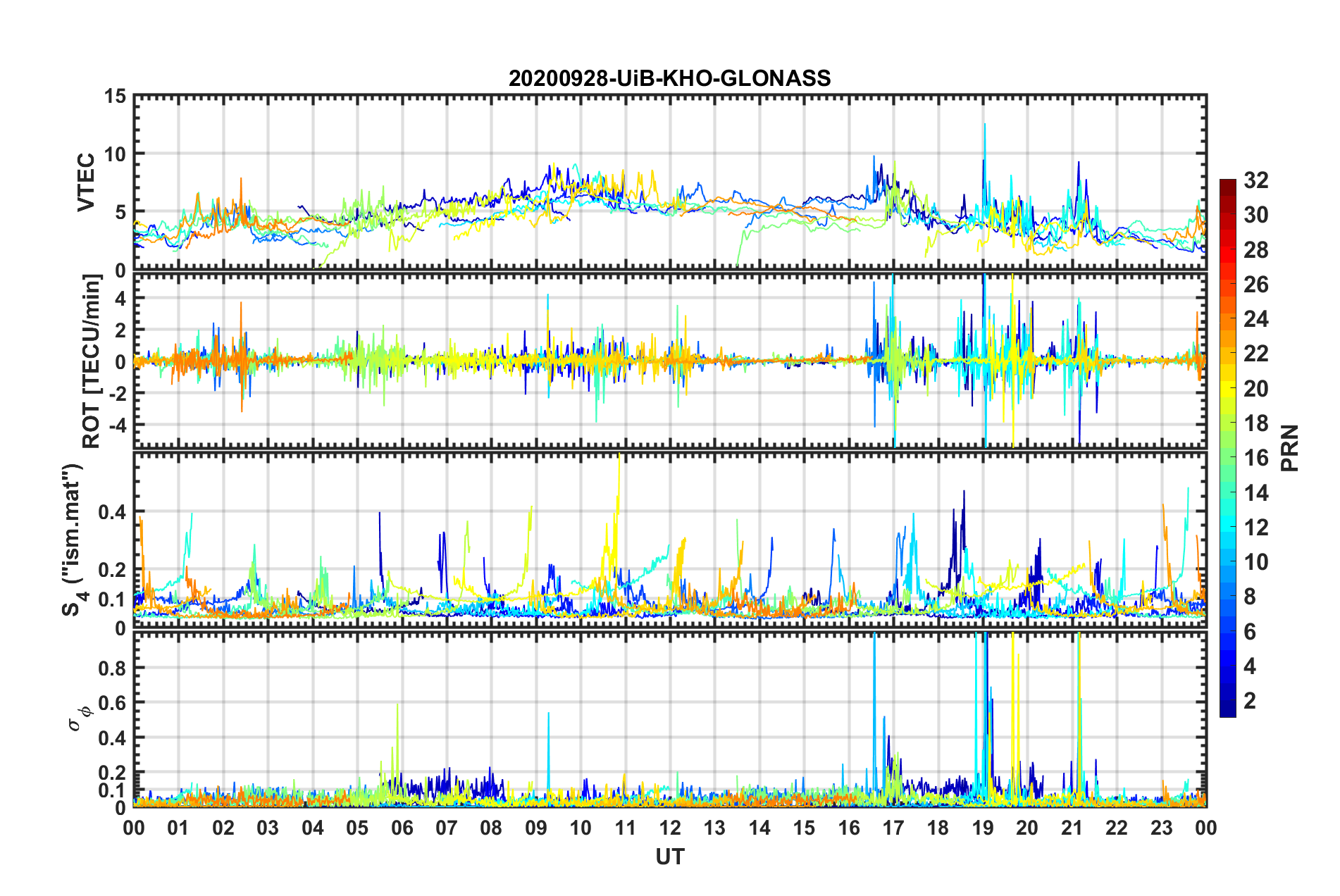Click x-axis tick label 10
The width and height of the screenshot is (1340, 896).
pyautogui.click(x=581, y=828)
